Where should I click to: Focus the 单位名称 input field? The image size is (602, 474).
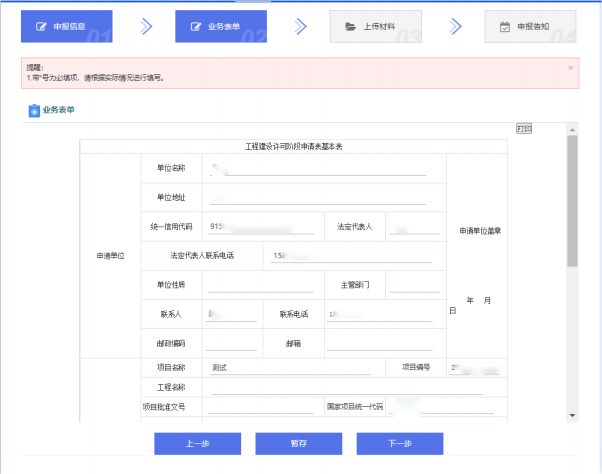(318, 169)
